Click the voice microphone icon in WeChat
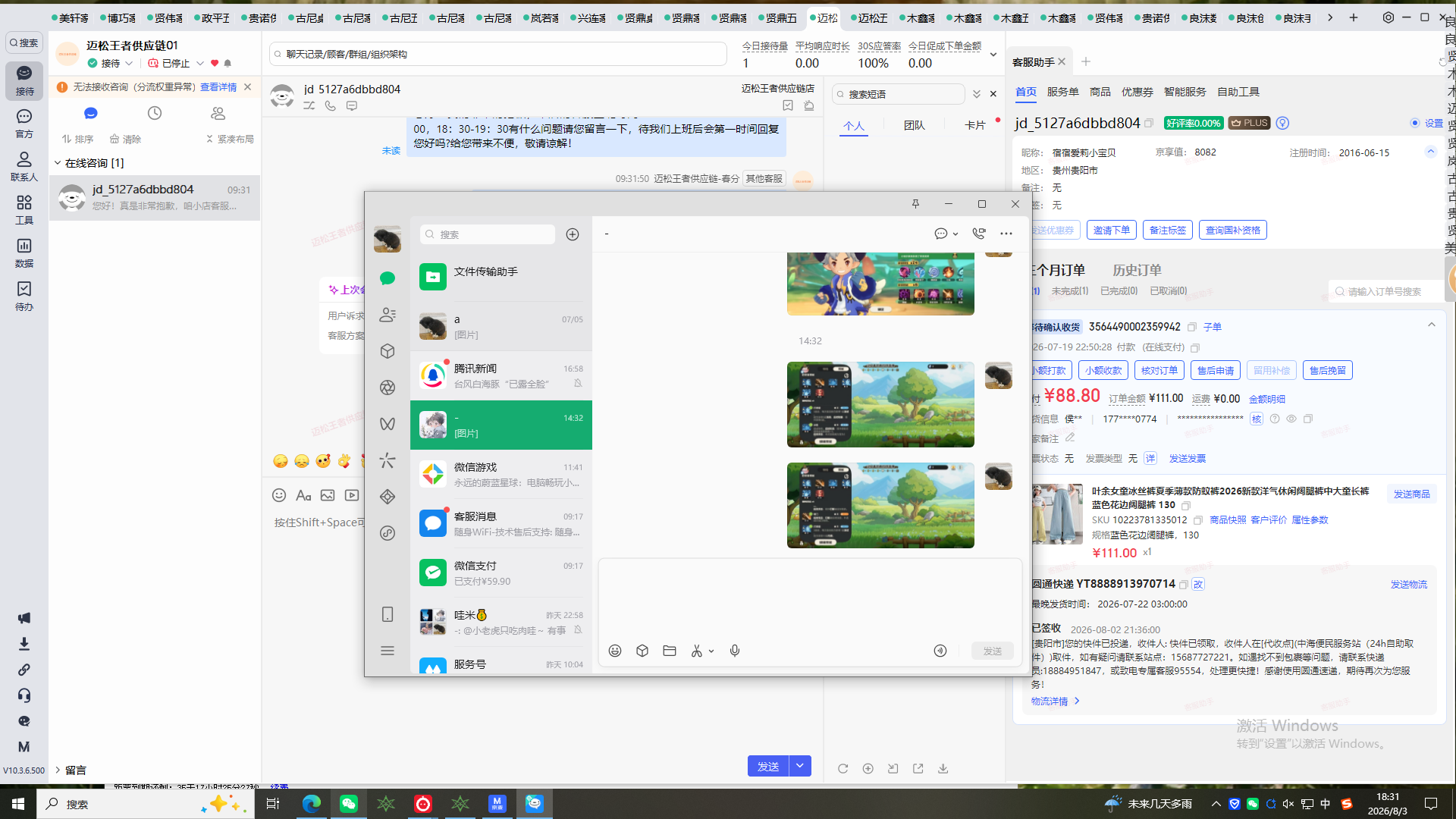Screen dimensions: 1456x819 (x=735, y=651)
